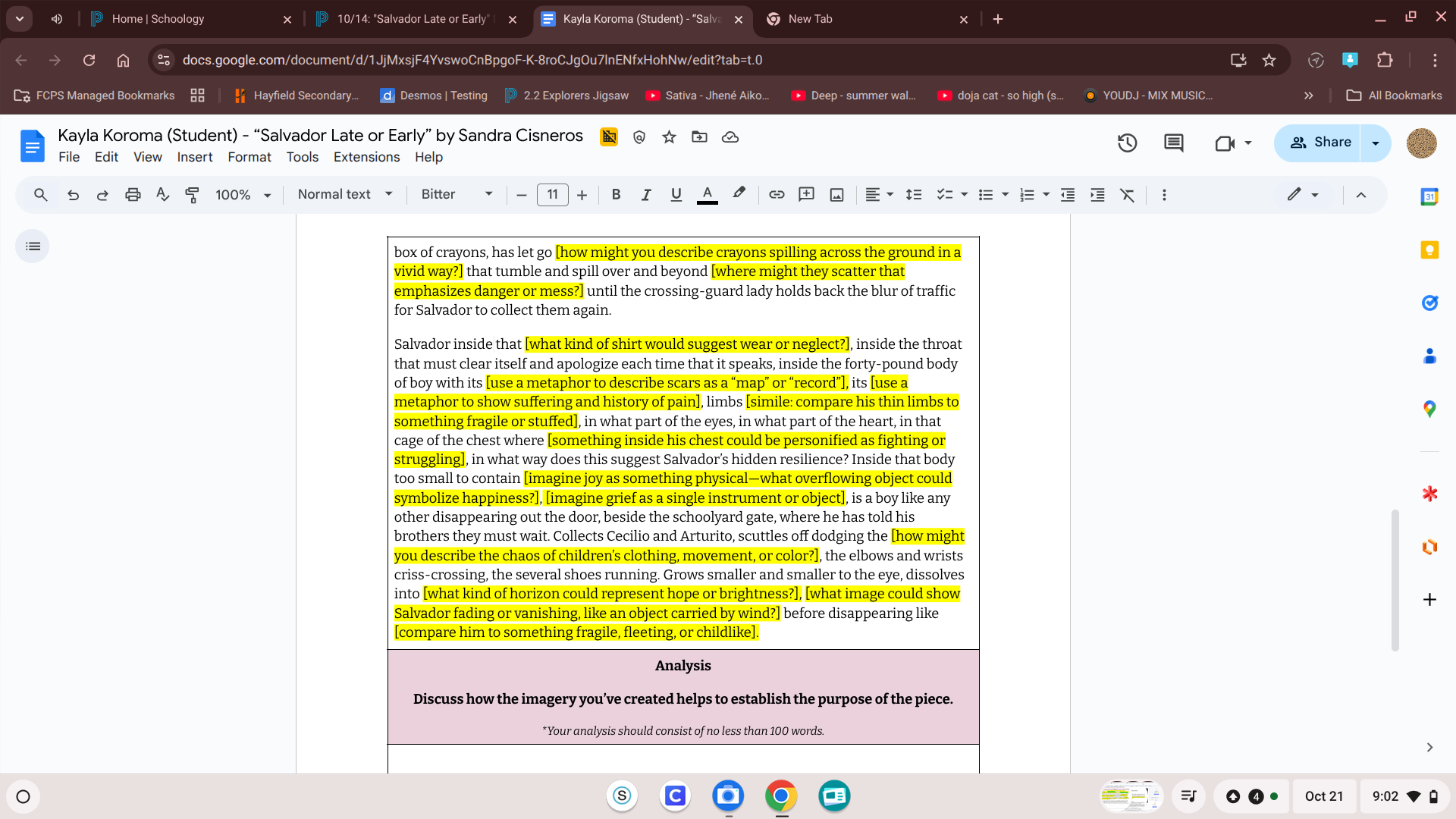Screen dimensions: 1456x819
Task: Open the Extensions menu
Action: pyautogui.click(x=366, y=157)
